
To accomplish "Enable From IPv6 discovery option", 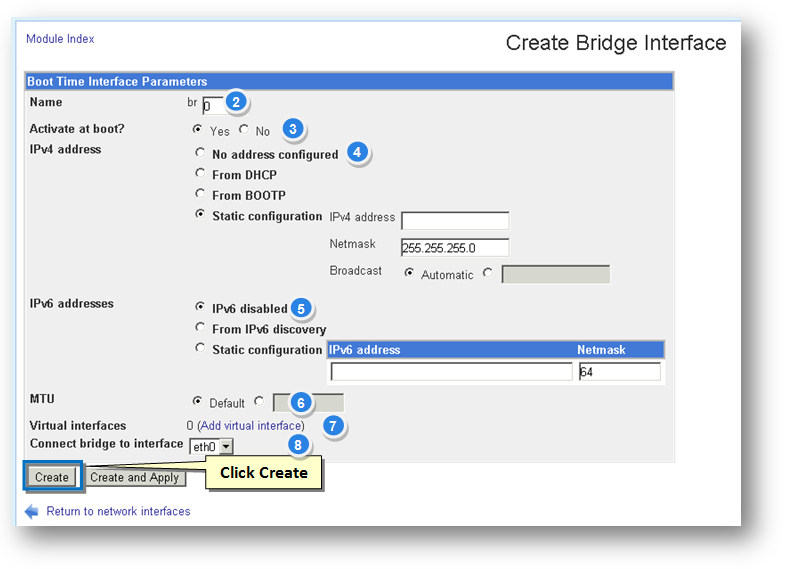I will click(200, 328).
